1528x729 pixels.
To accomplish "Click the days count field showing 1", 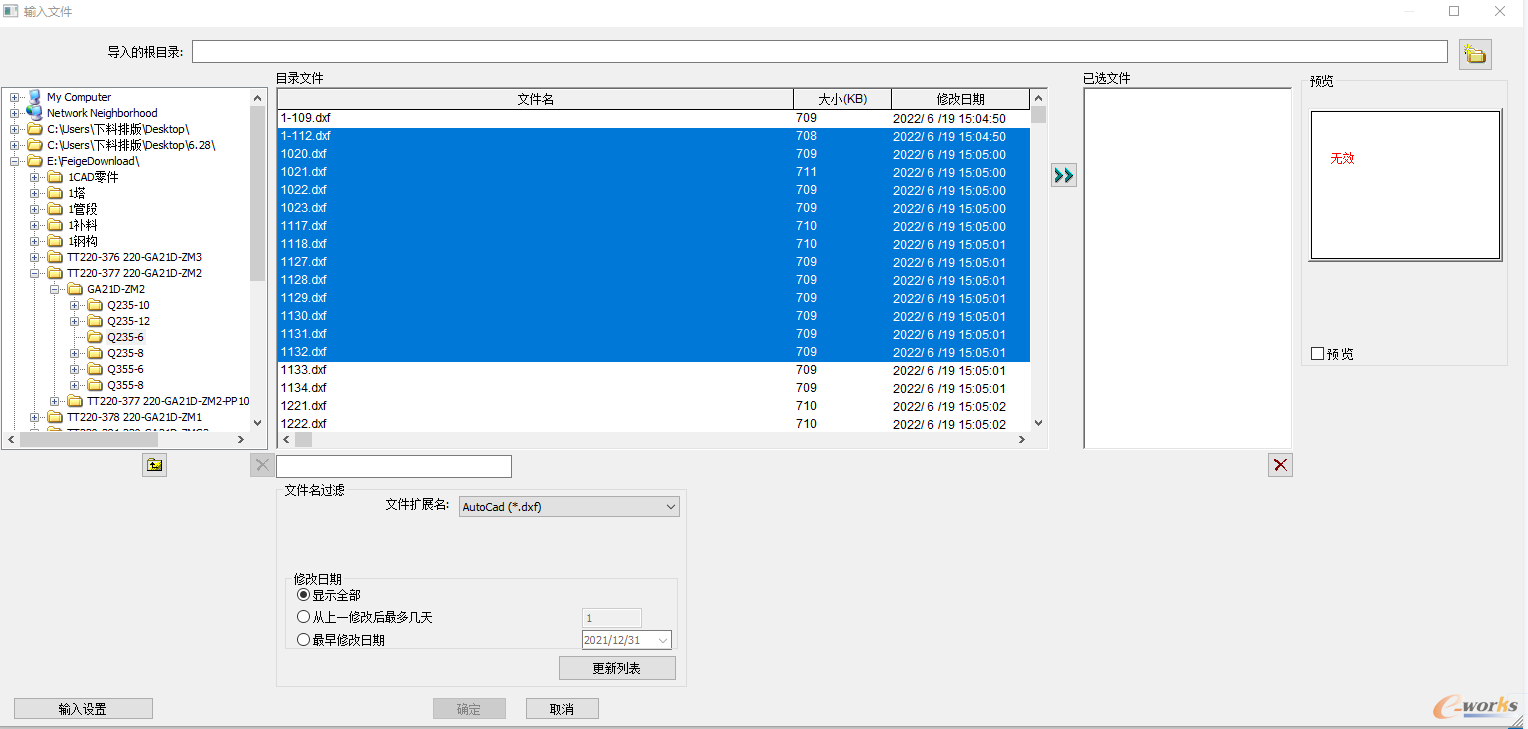I will click(612, 618).
